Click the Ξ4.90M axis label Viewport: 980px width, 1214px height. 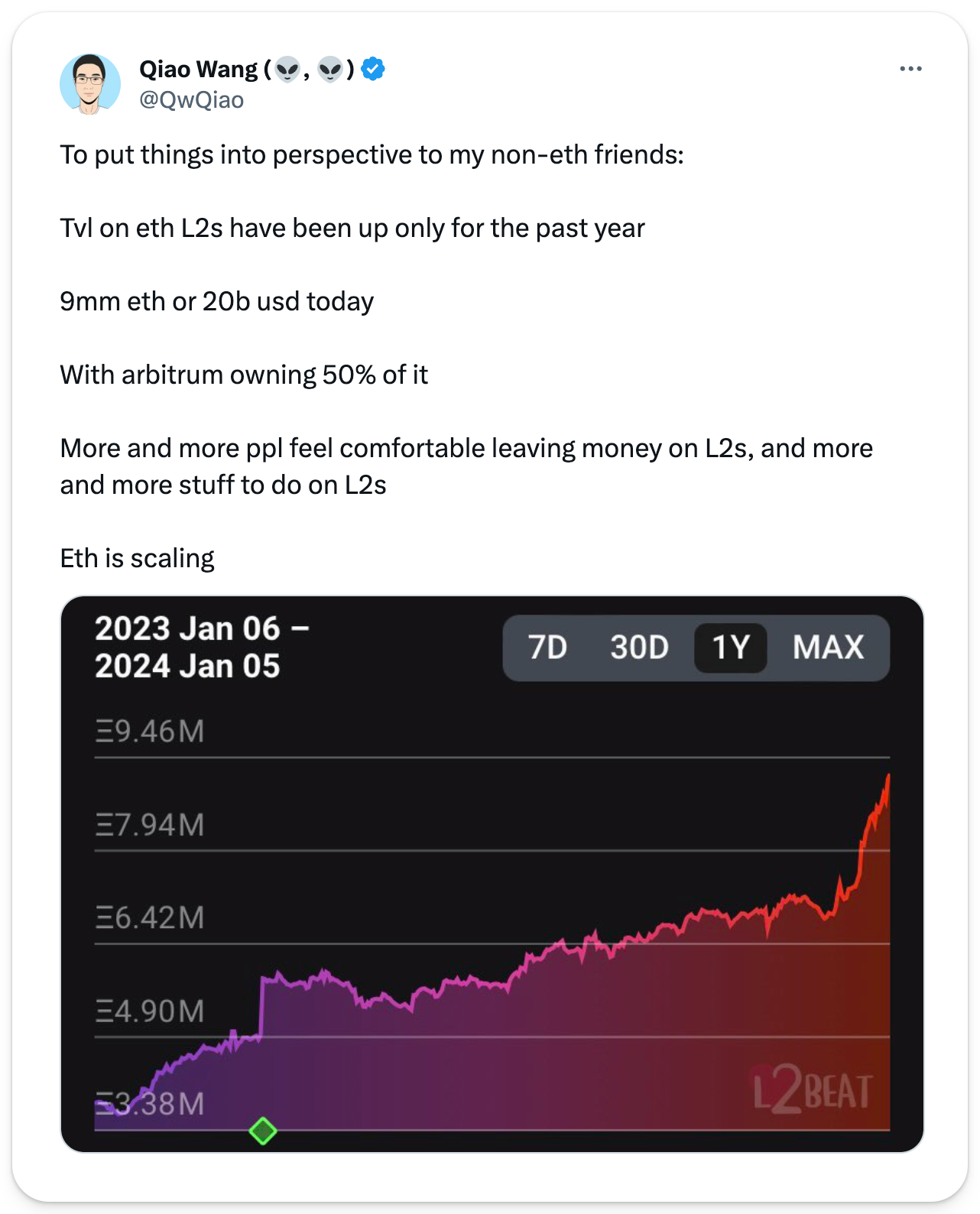150,1011
